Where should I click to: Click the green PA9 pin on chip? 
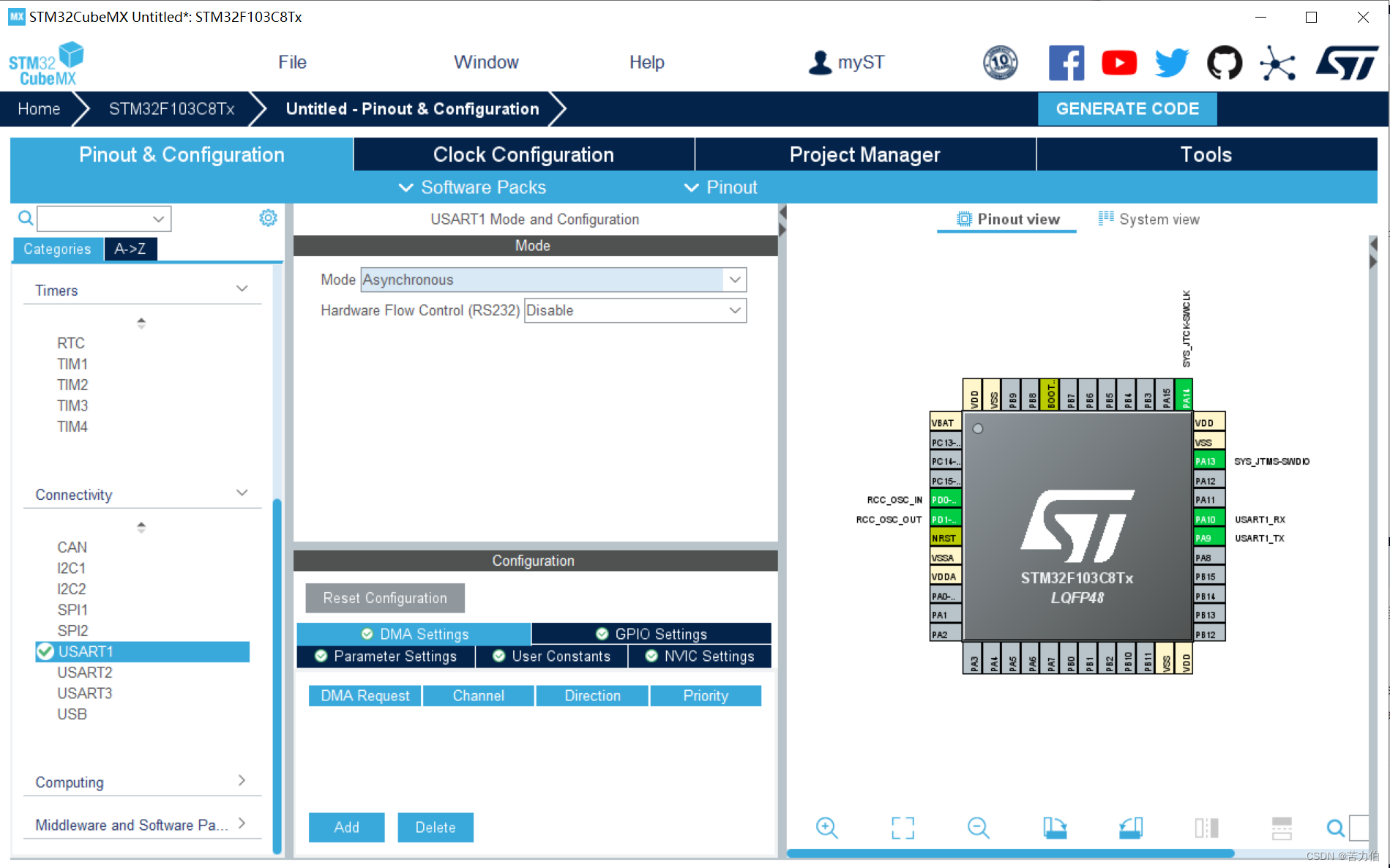[x=1209, y=538]
